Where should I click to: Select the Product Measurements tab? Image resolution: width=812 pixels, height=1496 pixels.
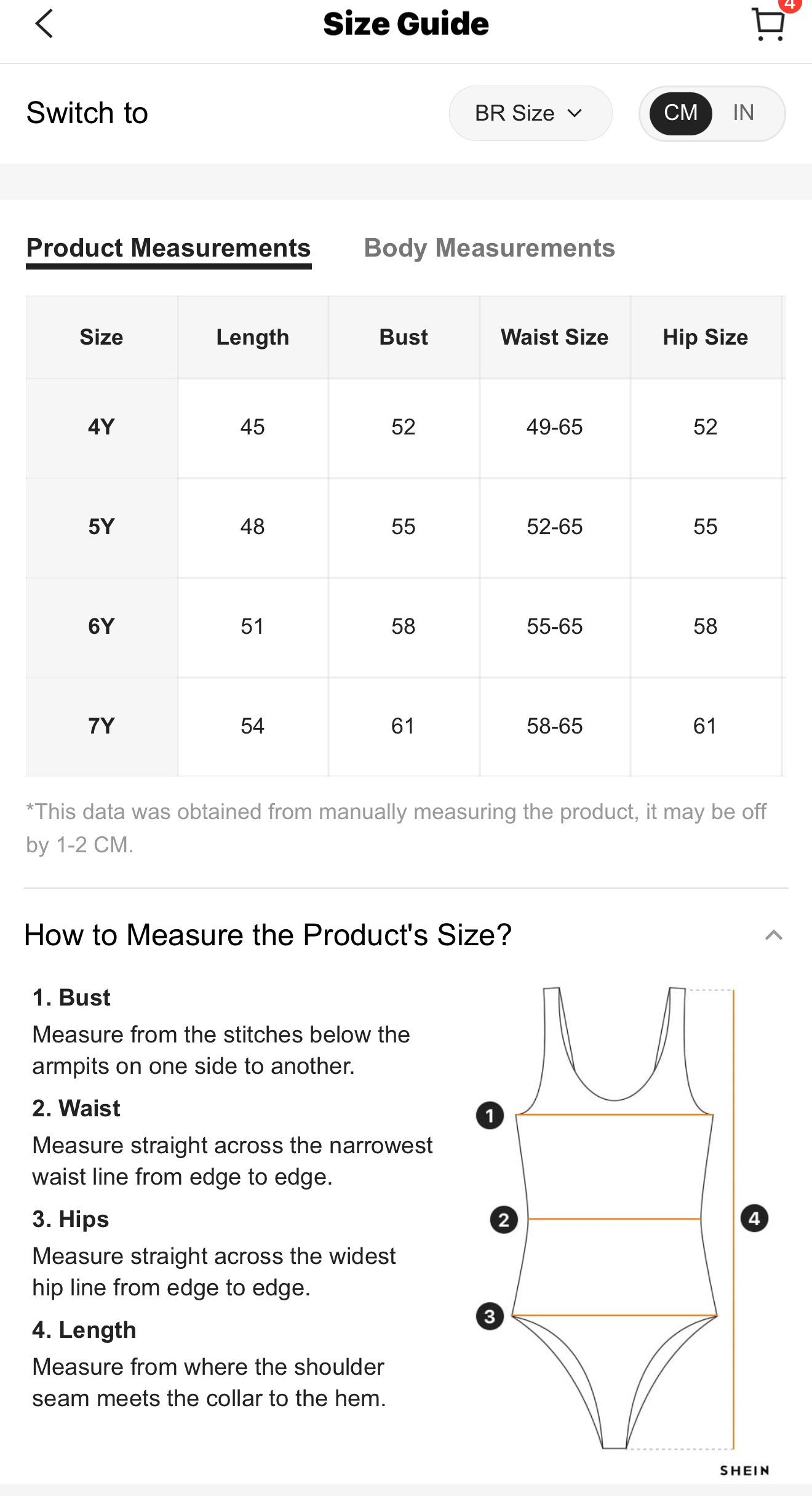click(x=169, y=248)
